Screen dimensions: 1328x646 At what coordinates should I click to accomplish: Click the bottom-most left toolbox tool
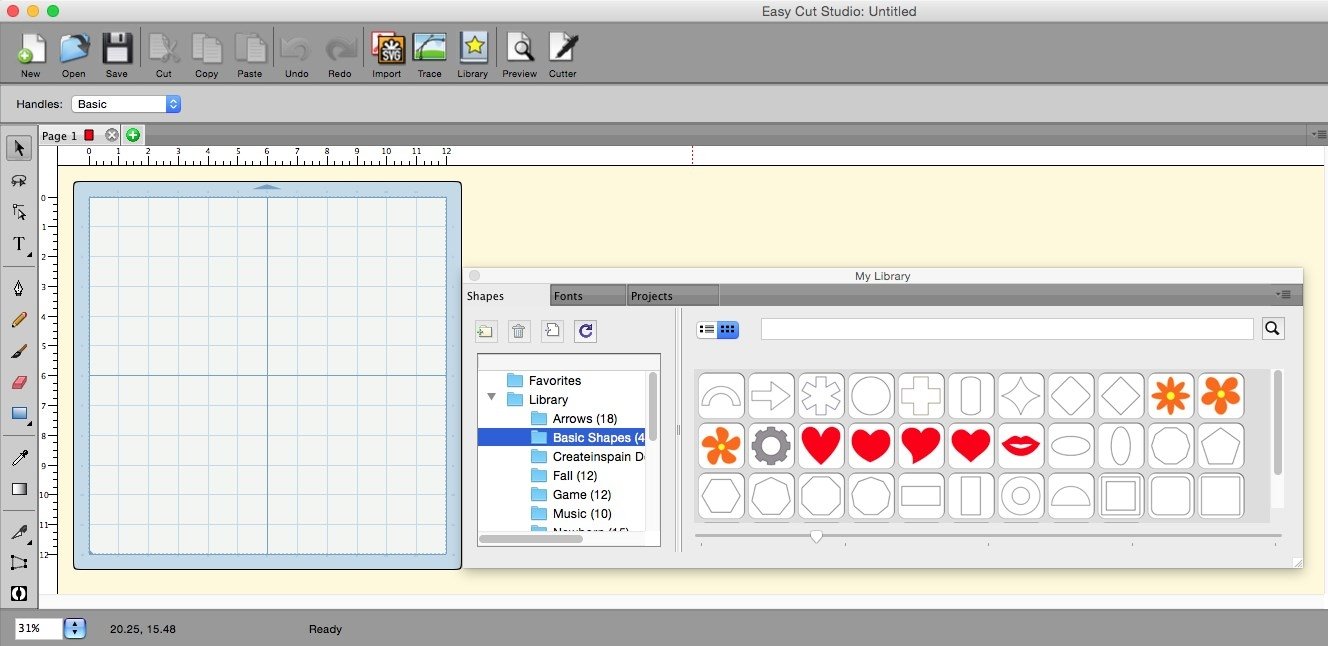[x=19, y=593]
